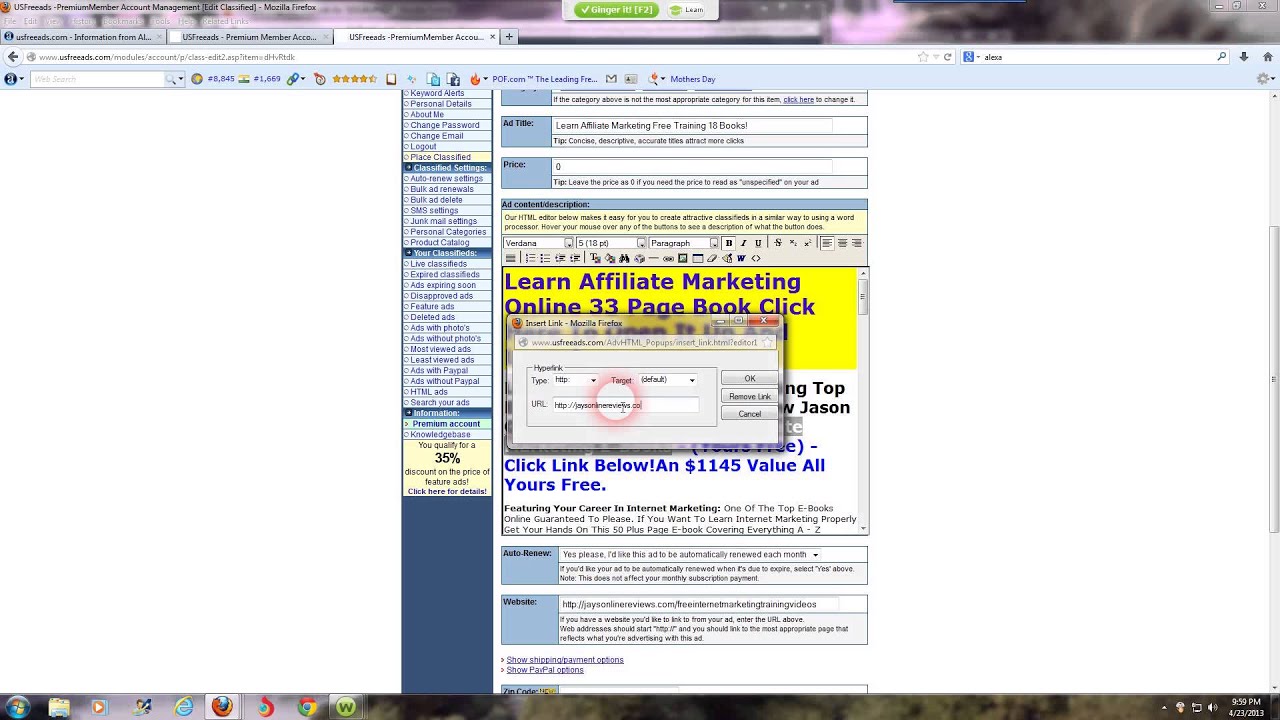1280x720 pixels.
Task: Expand the Verdana font dropdown
Action: coord(568,243)
